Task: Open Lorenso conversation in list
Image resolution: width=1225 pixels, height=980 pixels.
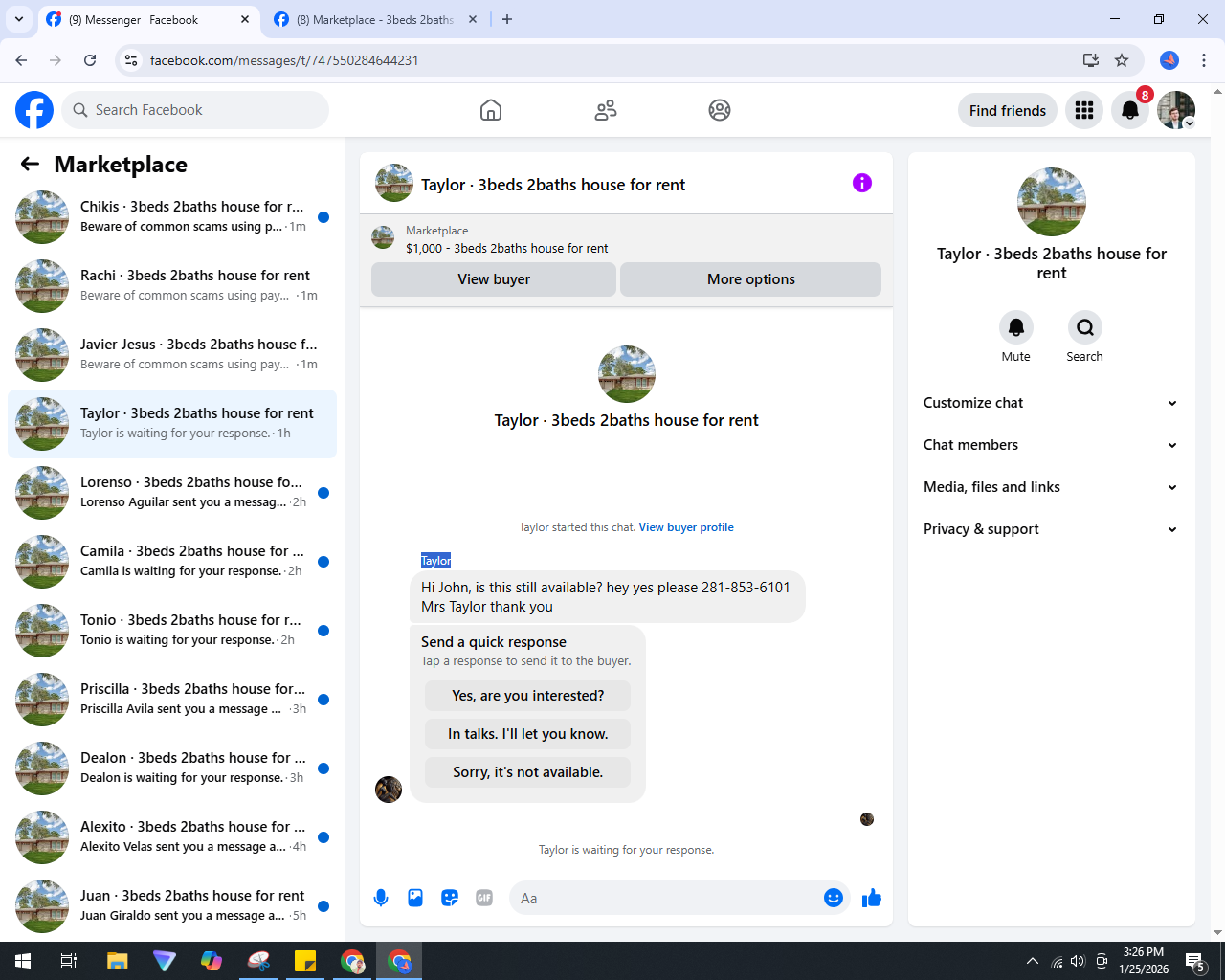Action: point(172,493)
